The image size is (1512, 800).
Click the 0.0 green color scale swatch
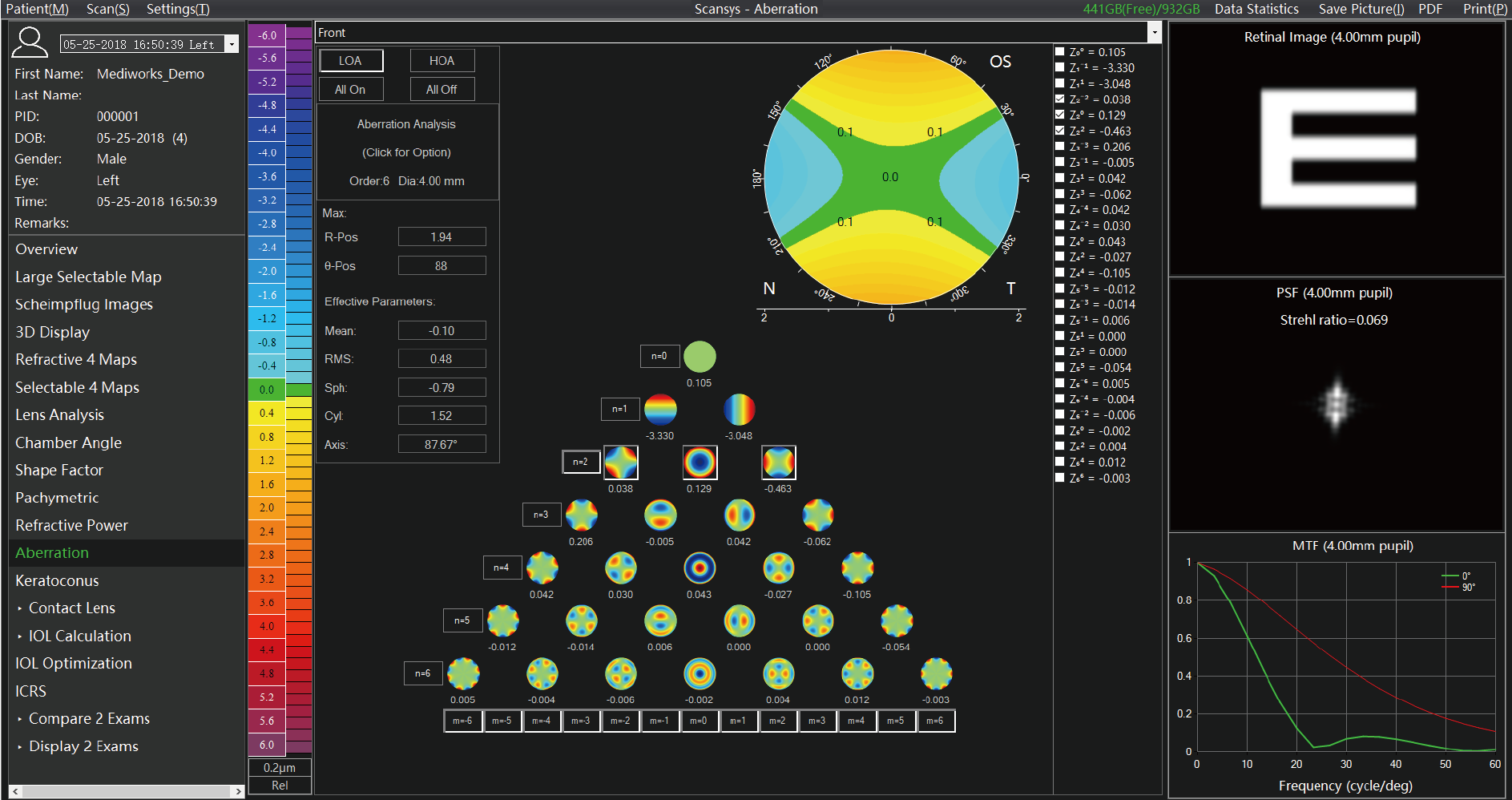click(267, 390)
